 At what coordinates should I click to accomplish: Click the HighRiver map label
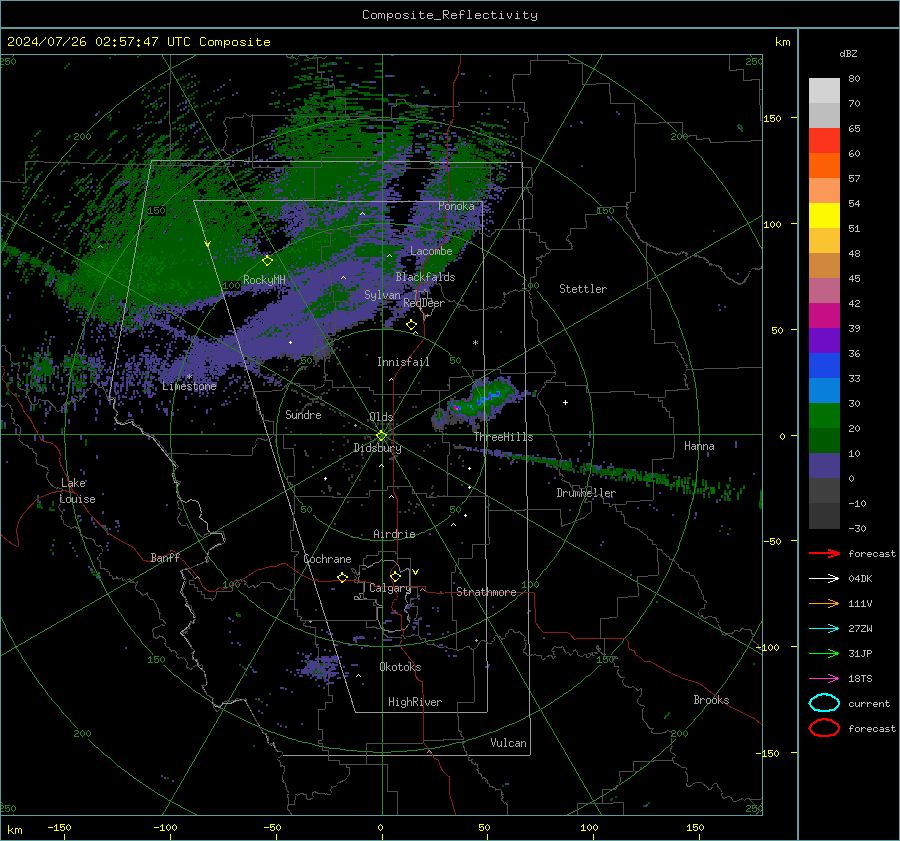click(415, 702)
